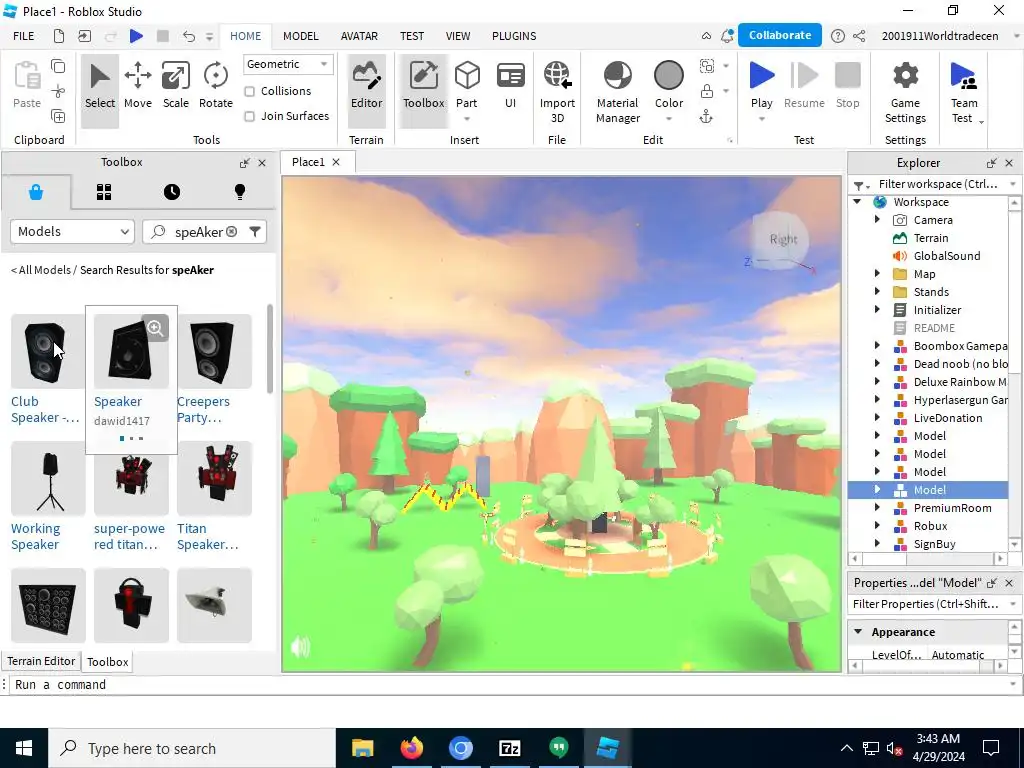
Task: Start a Team Test
Action: pyautogui.click(x=963, y=92)
